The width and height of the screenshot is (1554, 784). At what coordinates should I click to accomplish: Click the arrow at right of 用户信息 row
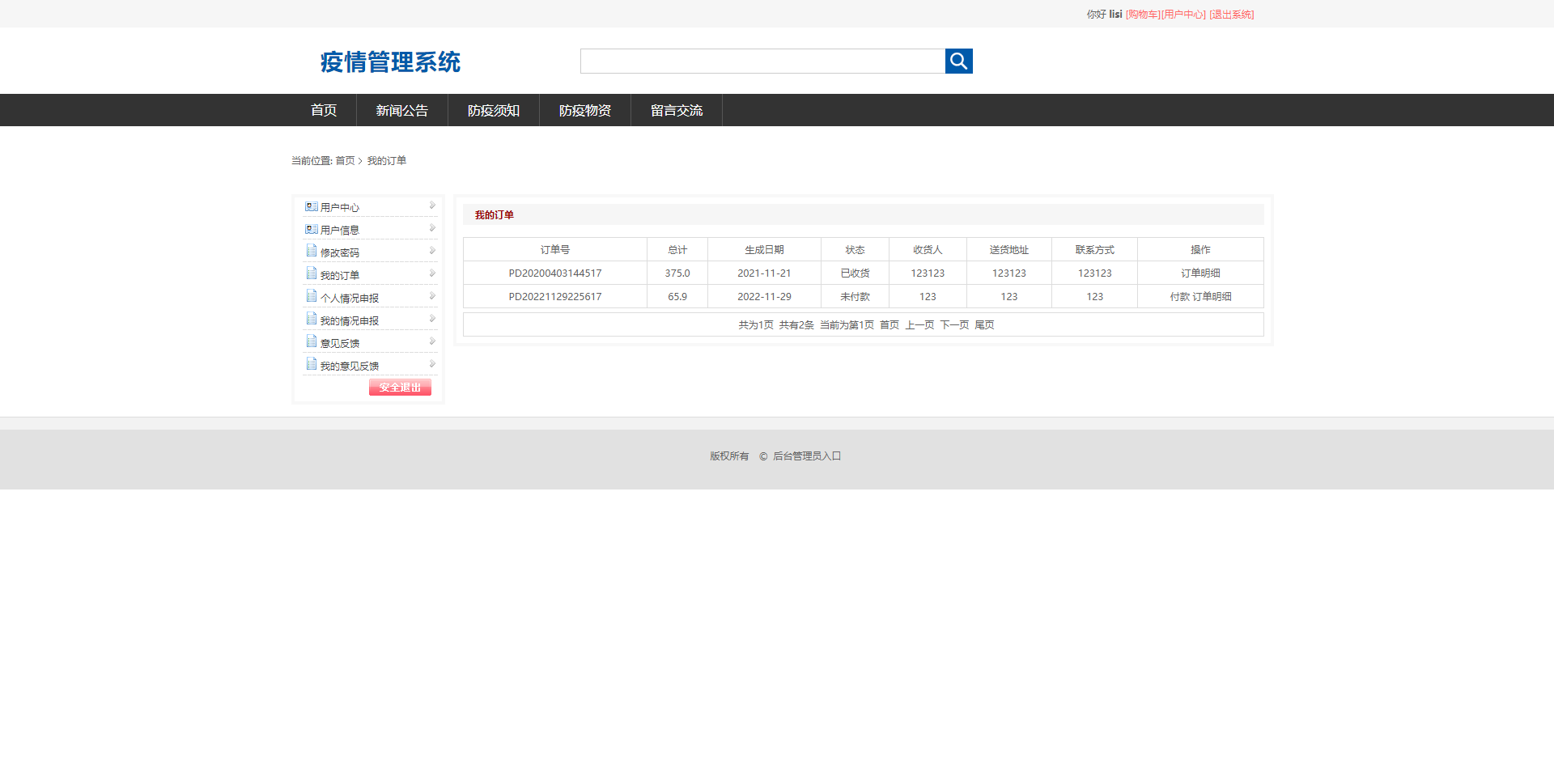[x=432, y=228]
